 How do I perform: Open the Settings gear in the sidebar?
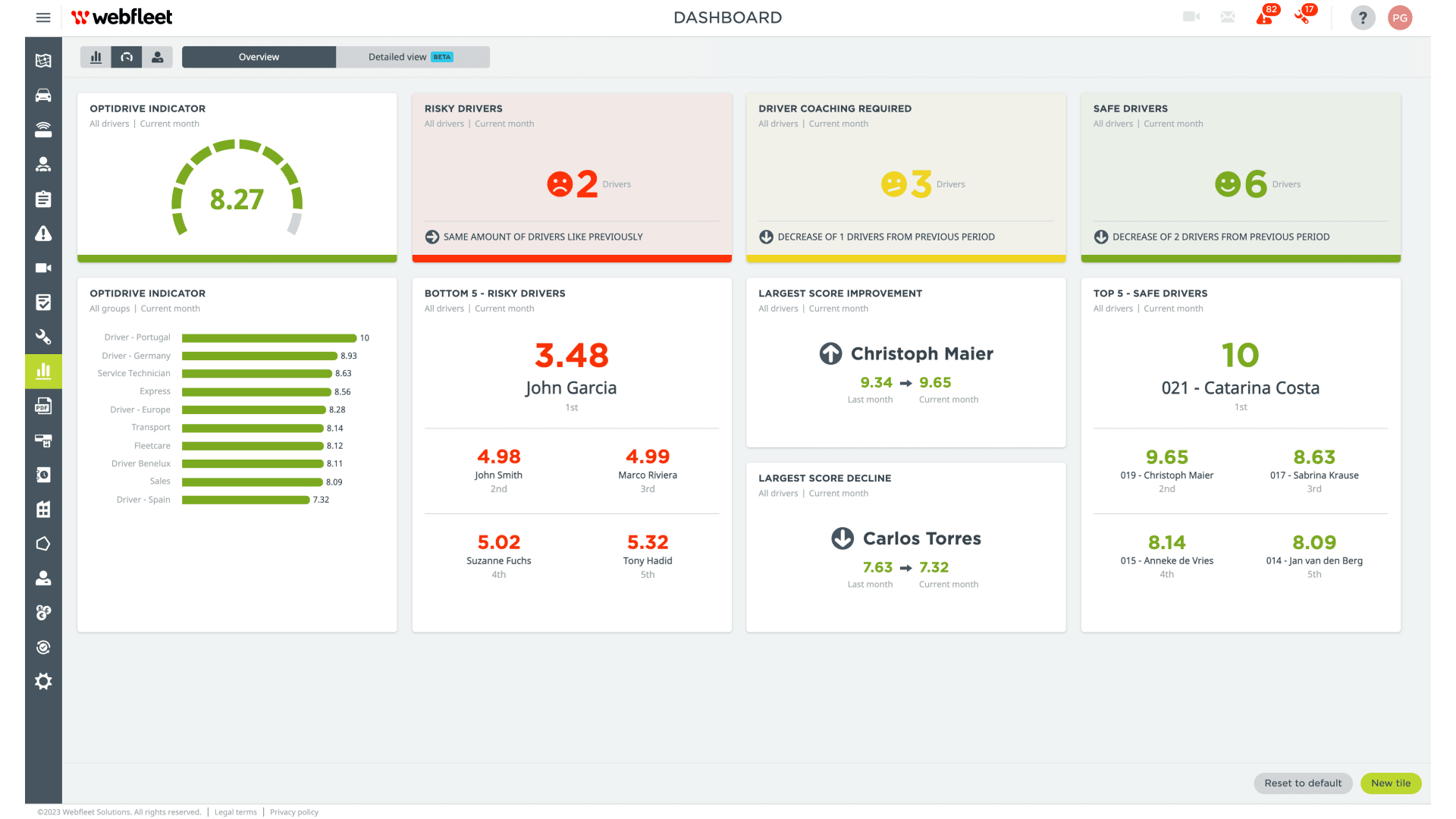coord(43,682)
